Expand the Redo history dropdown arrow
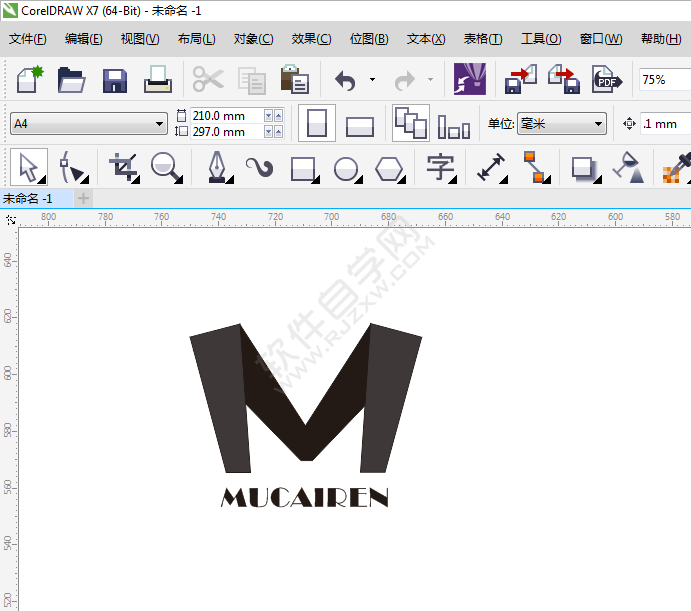691x611 pixels. click(431, 80)
